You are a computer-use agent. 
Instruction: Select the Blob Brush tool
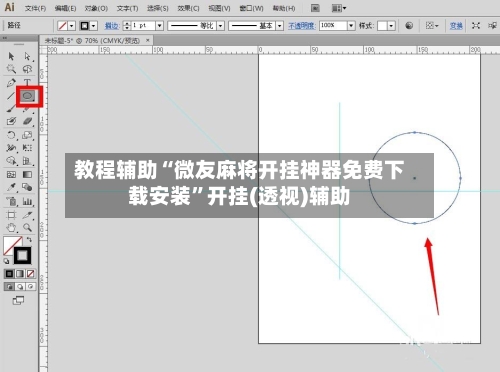(11, 121)
